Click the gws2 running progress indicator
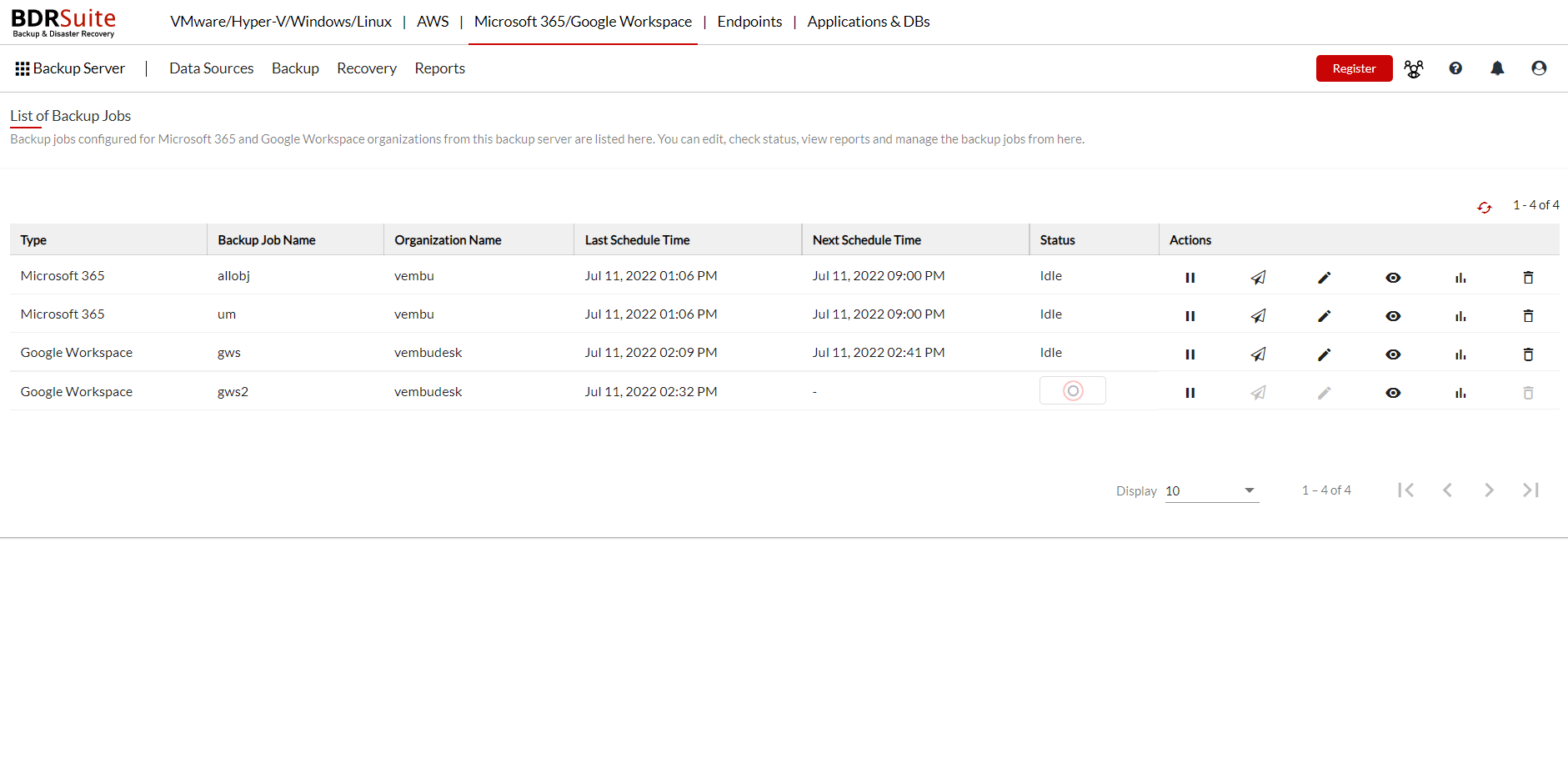The height and width of the screenshot is (764, 1568). pyautogui.click(x=1073, y=390)
